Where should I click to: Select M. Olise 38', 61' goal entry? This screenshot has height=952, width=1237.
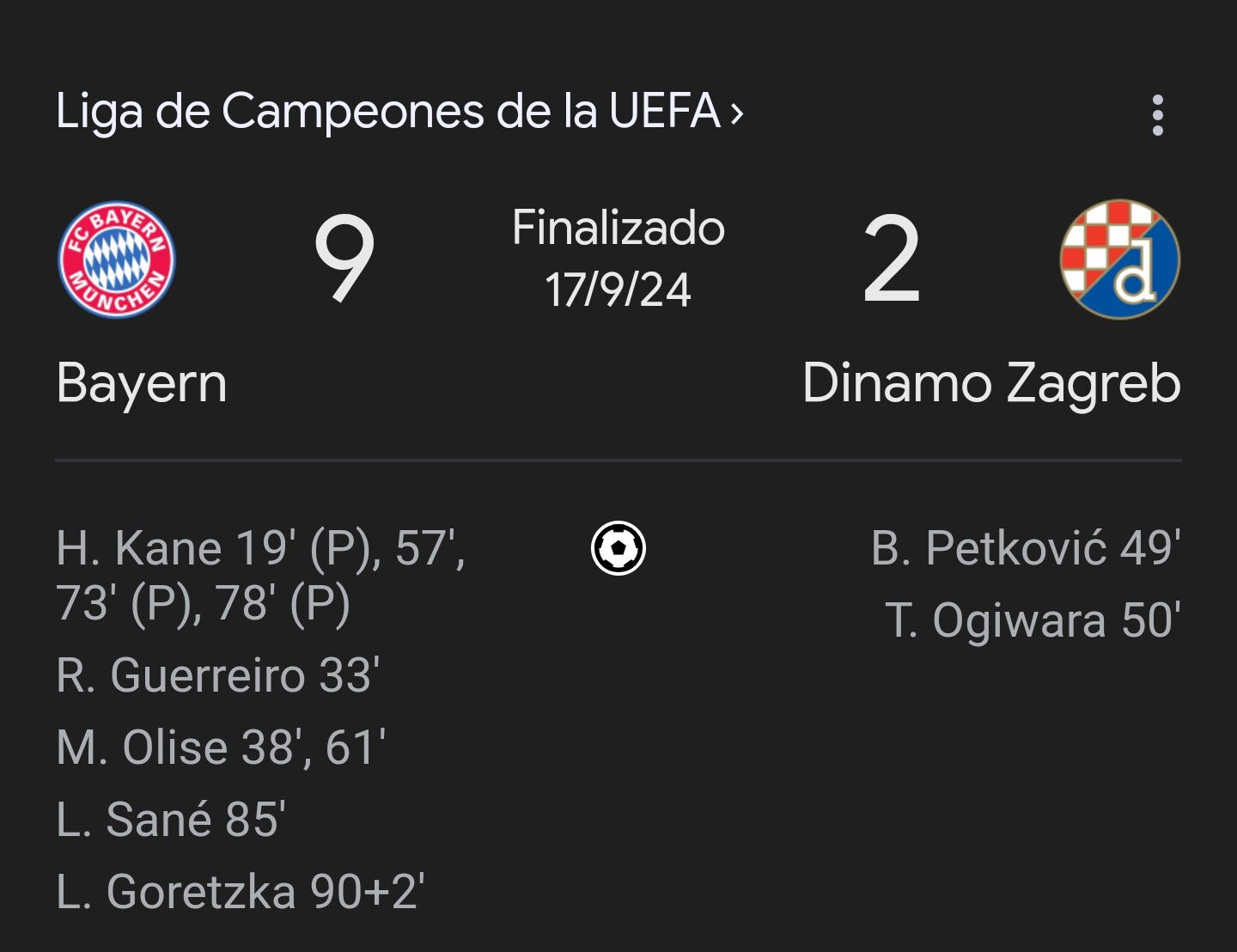(x=221, y=748)
